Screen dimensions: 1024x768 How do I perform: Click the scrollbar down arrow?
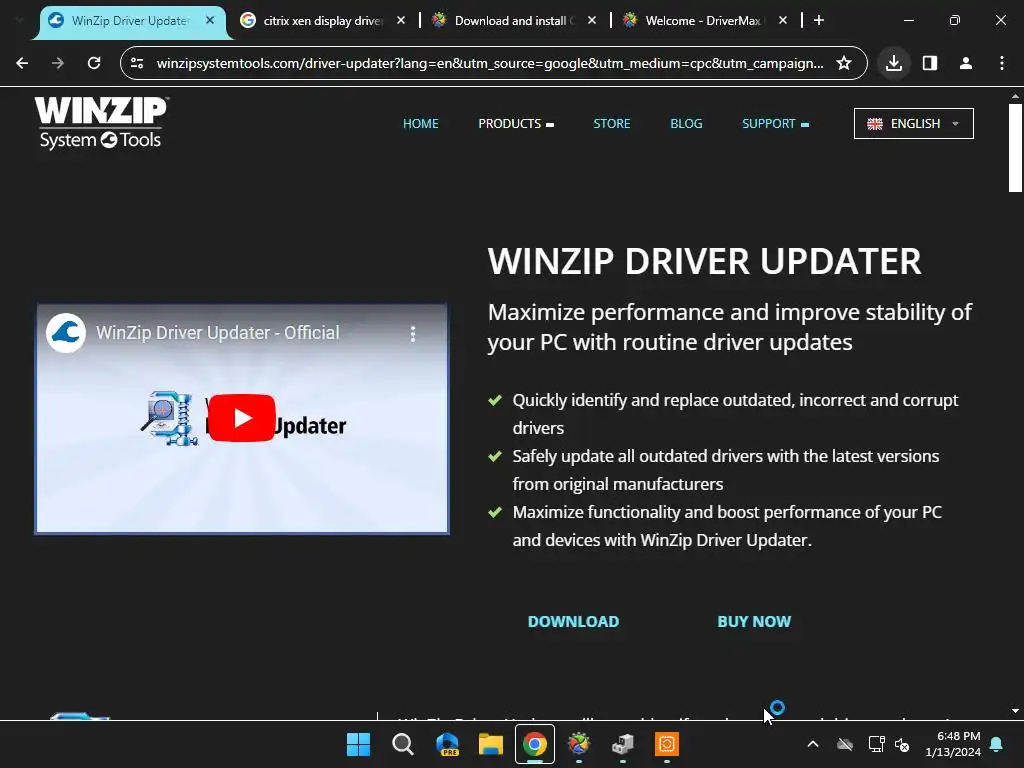tap(1015, 711)
